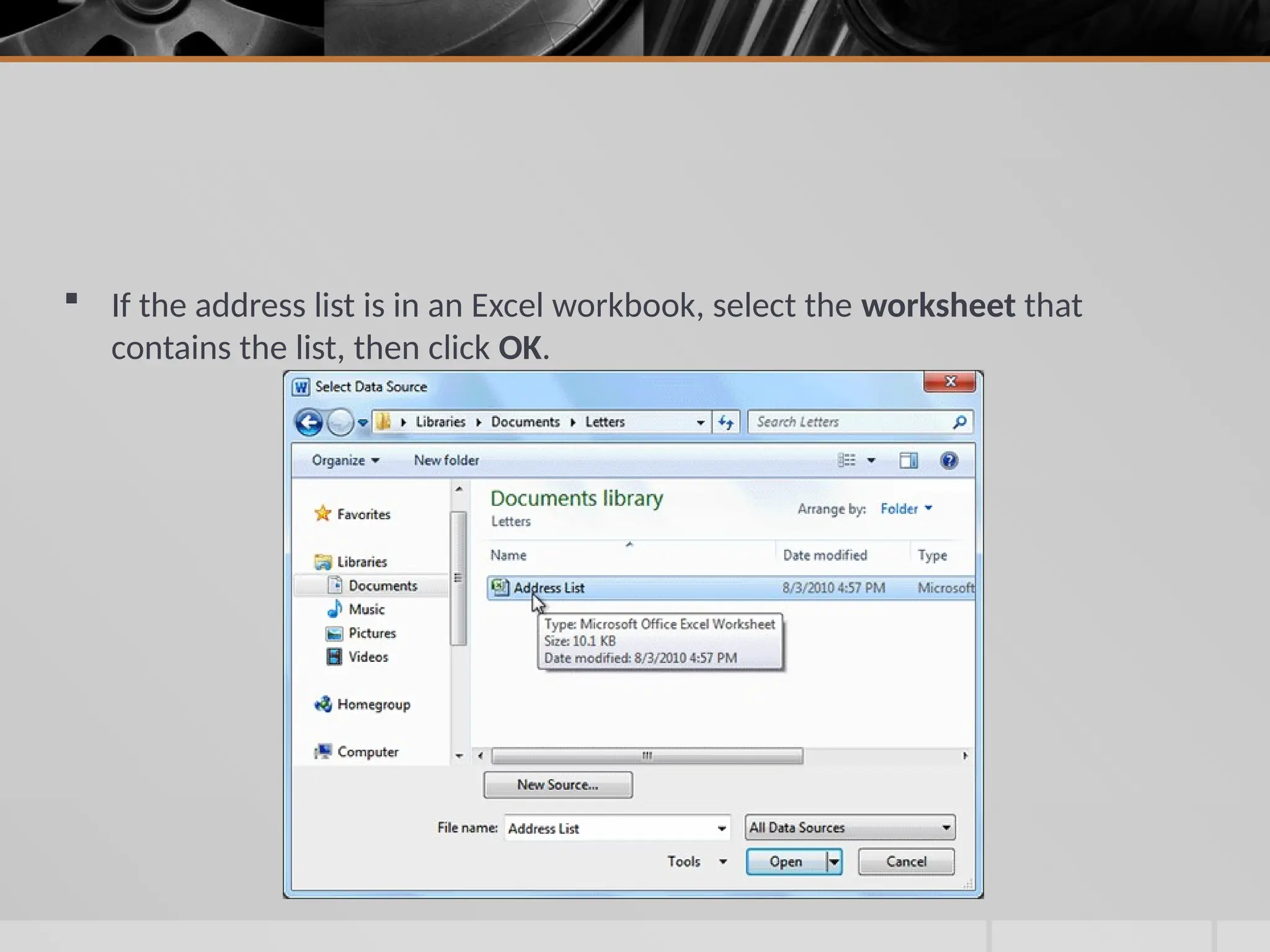Sort by the Name column header
Screen dimensions: 1270x952
point(508,555)
